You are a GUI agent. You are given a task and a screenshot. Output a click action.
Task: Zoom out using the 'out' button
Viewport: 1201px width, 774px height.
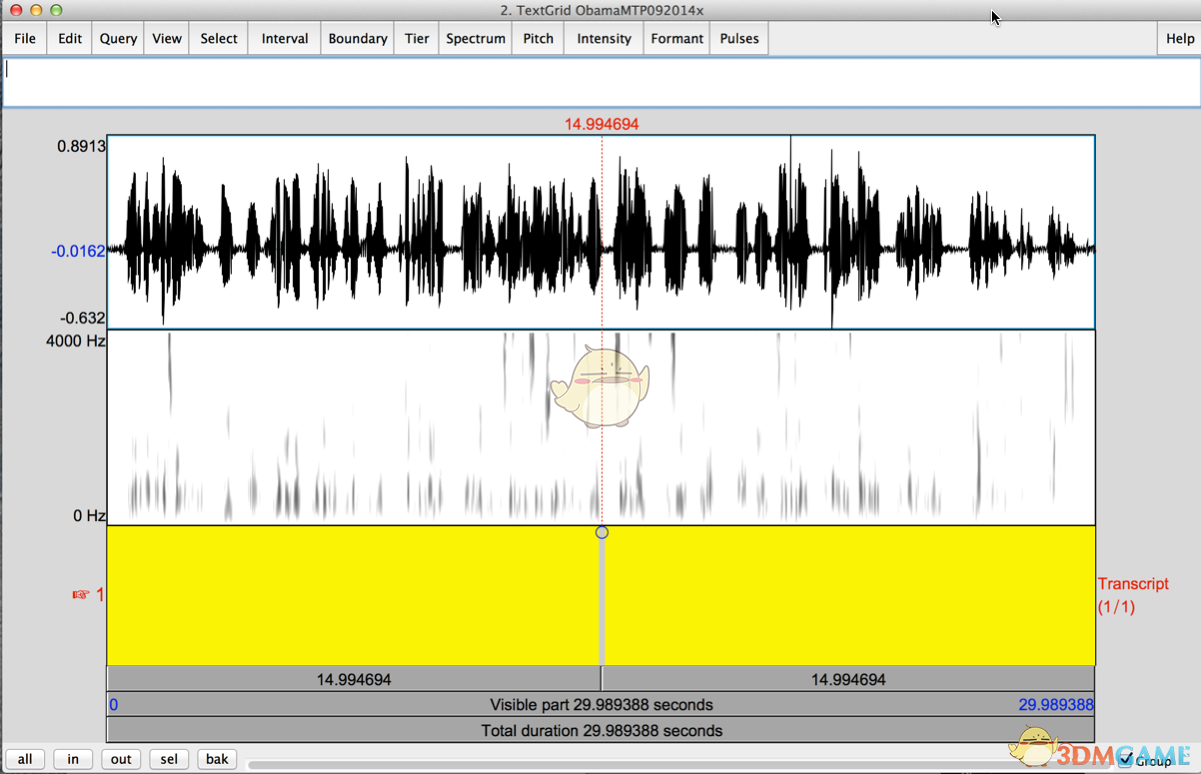pos(121,759)
